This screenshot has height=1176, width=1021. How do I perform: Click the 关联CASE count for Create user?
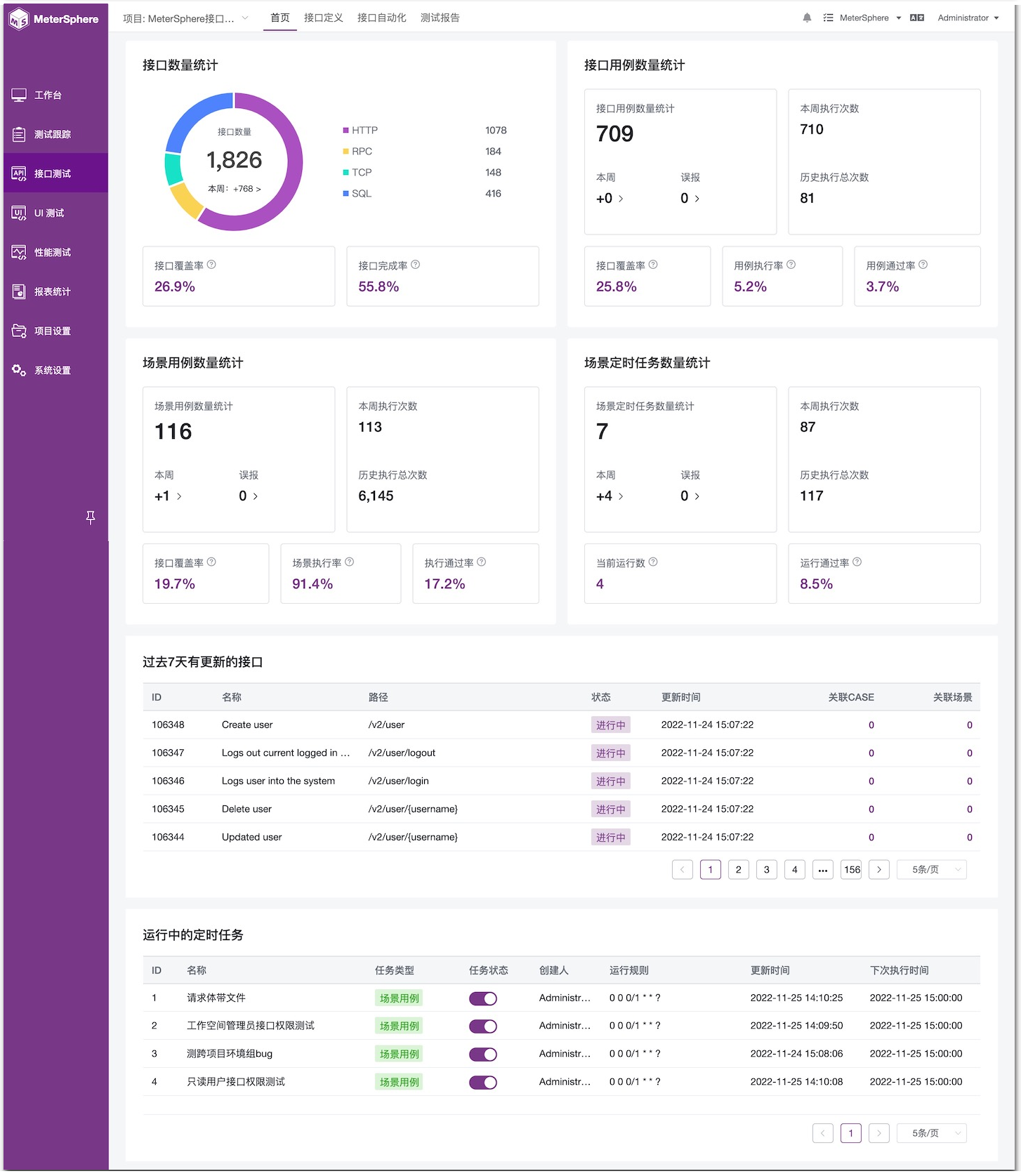(871, 725)
